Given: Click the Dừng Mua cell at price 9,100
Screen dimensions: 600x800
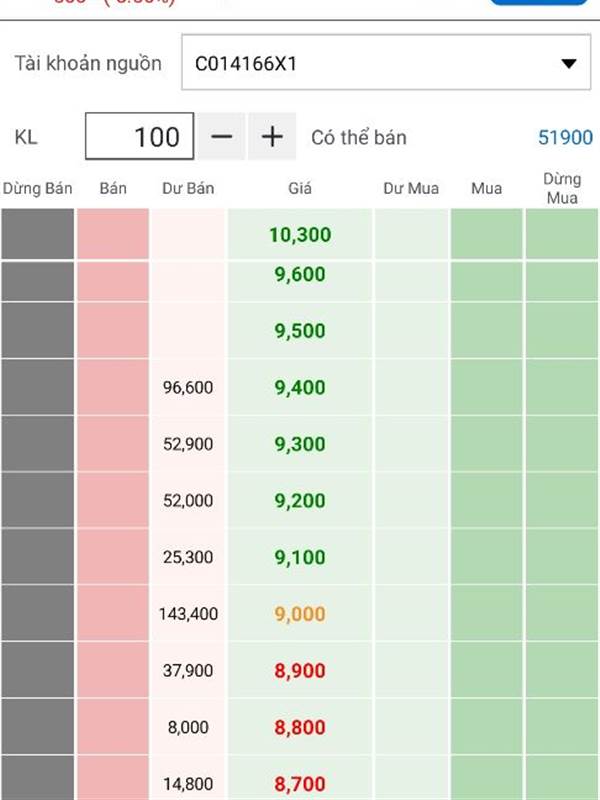Looking at the screenshot, I should [x=562, y=557].
